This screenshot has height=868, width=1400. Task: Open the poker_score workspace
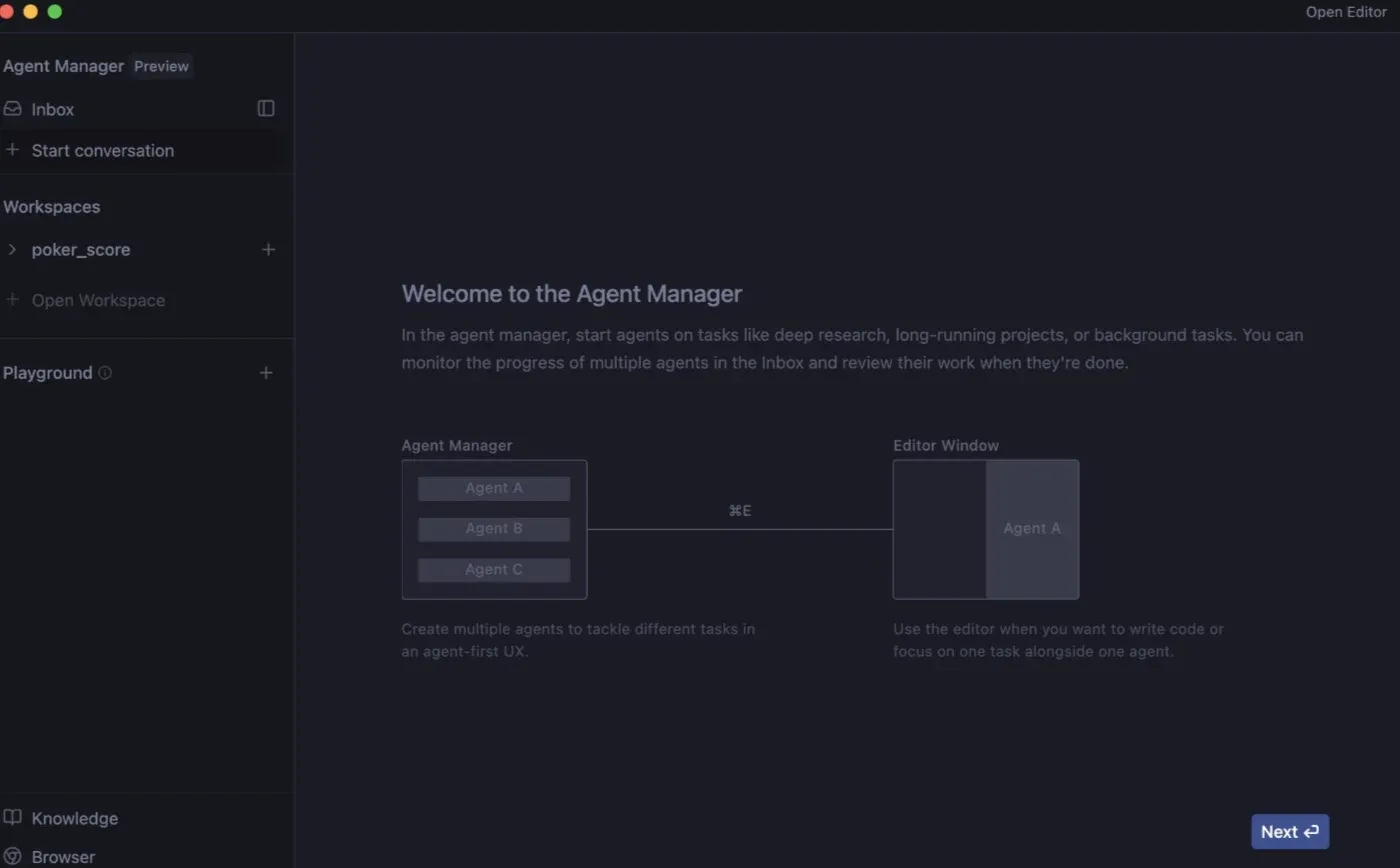[81, 249]
